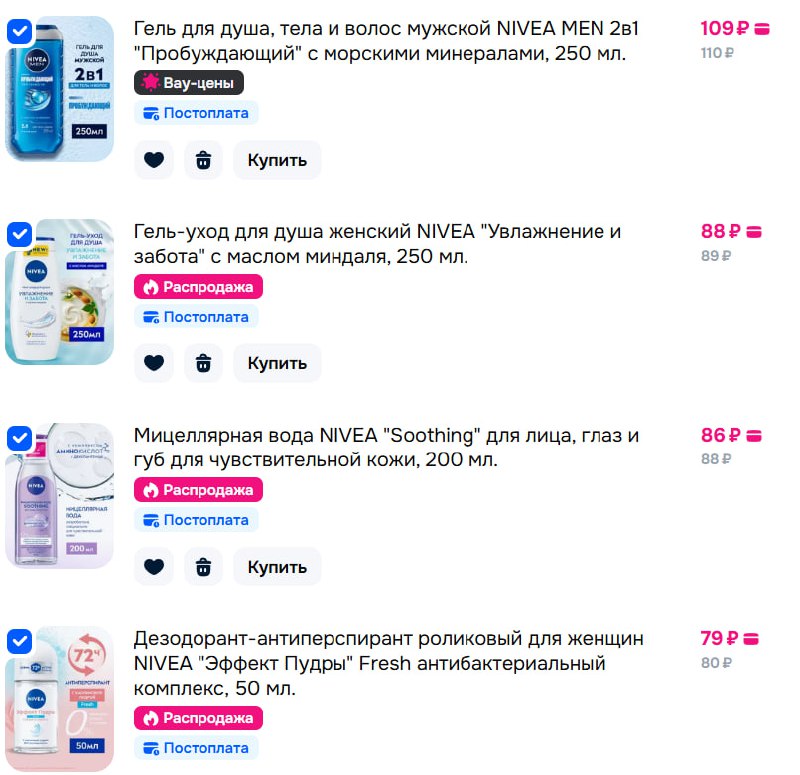Heart the Soothing micellar water item
800x775 pixels.
(154, 567)
